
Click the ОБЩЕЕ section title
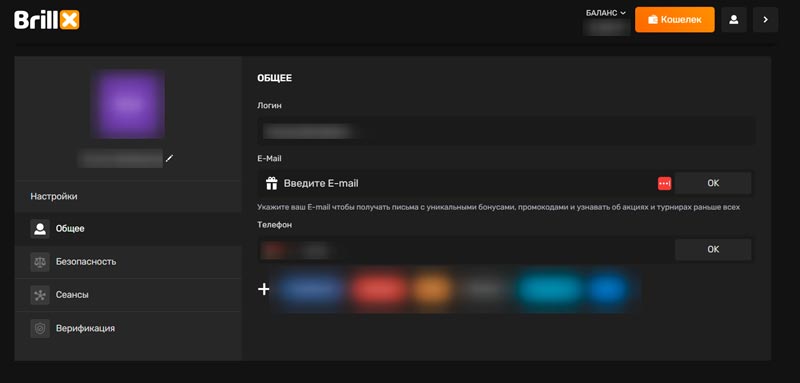274,79
